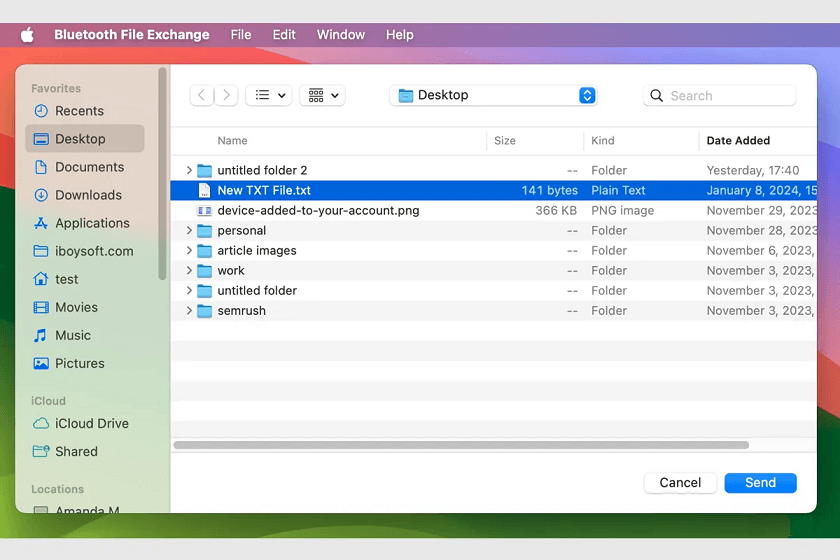The height and width of the screenshot is (560, 840).
Task: Click the Send button
Action: [x=760, y=483]
